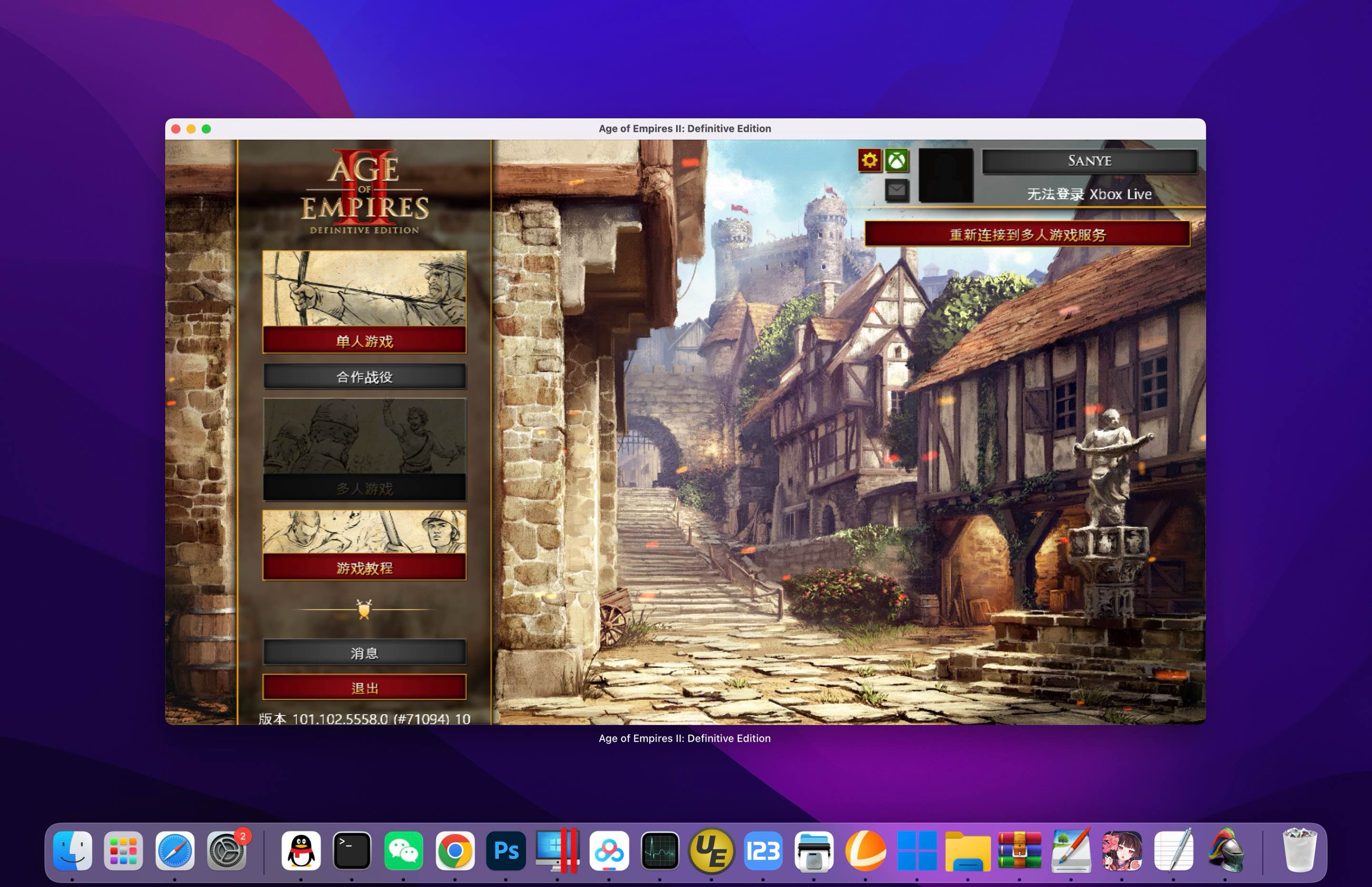
Task: Click the player profile avatar
Action: tap(946, 175)
